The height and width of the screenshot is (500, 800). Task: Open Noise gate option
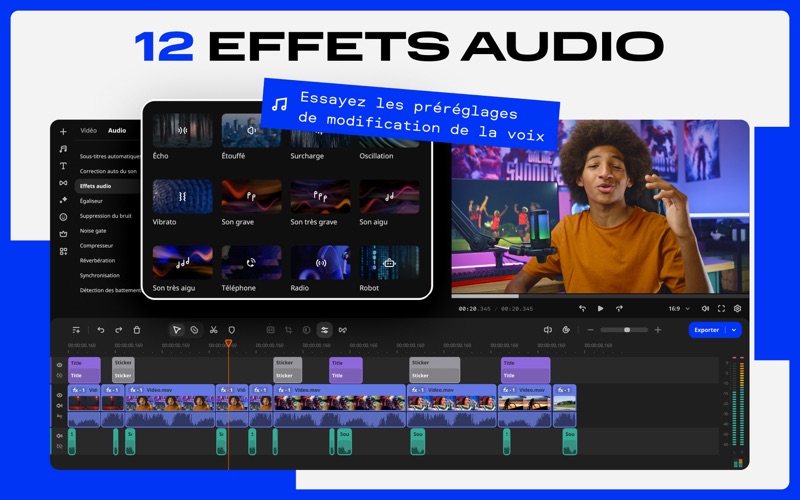pyautogui.click(x=93, y=231)
